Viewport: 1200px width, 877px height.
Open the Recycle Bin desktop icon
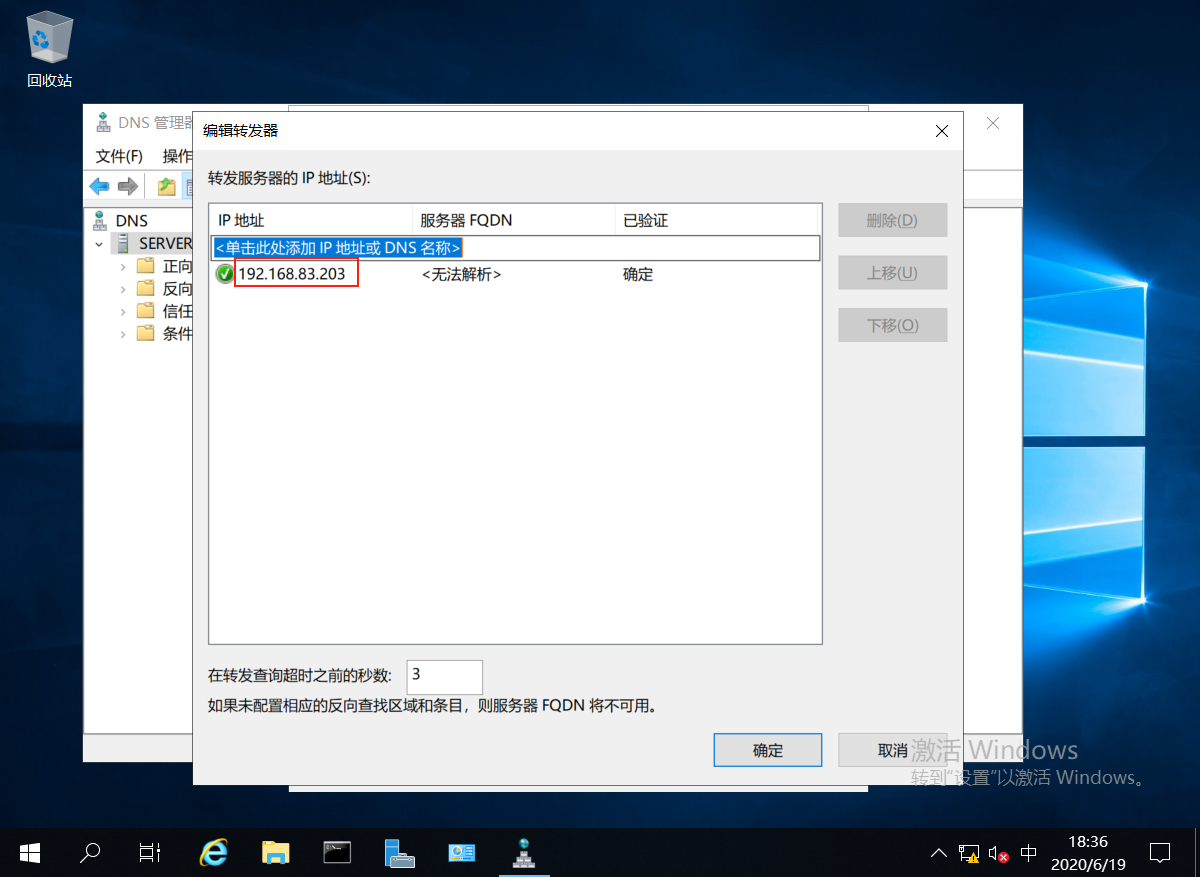coord(49,48)
